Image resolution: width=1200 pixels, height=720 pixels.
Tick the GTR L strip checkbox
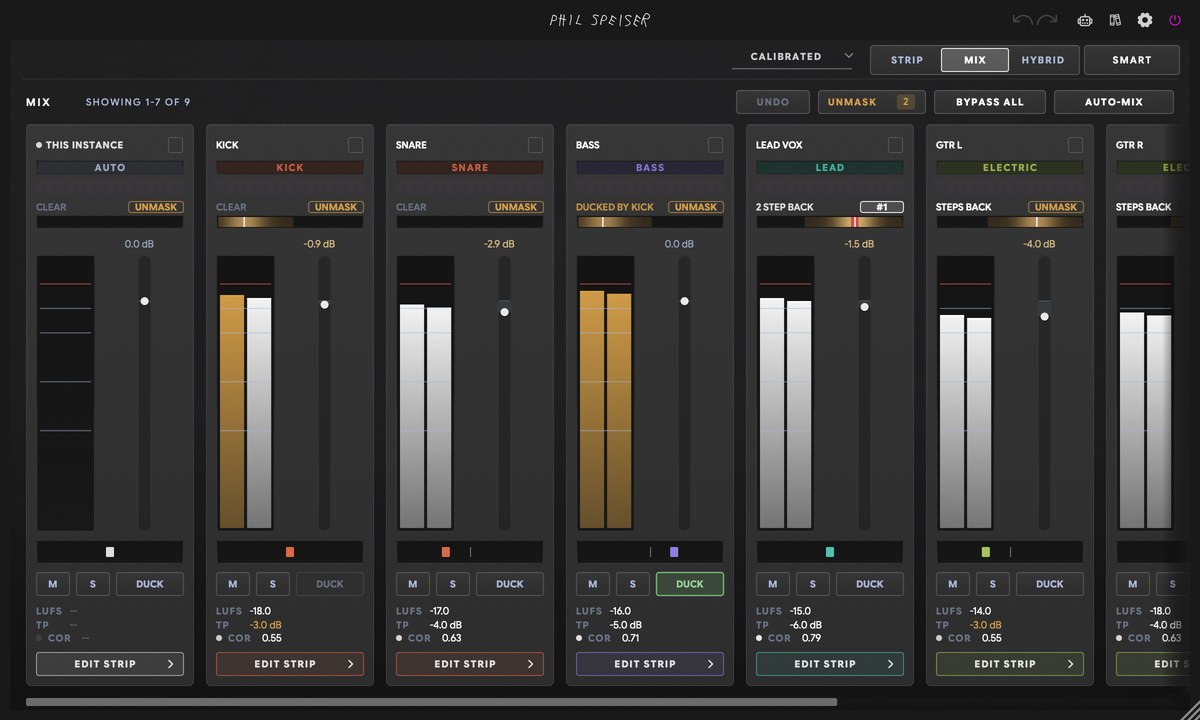(x=1075, y=145)
